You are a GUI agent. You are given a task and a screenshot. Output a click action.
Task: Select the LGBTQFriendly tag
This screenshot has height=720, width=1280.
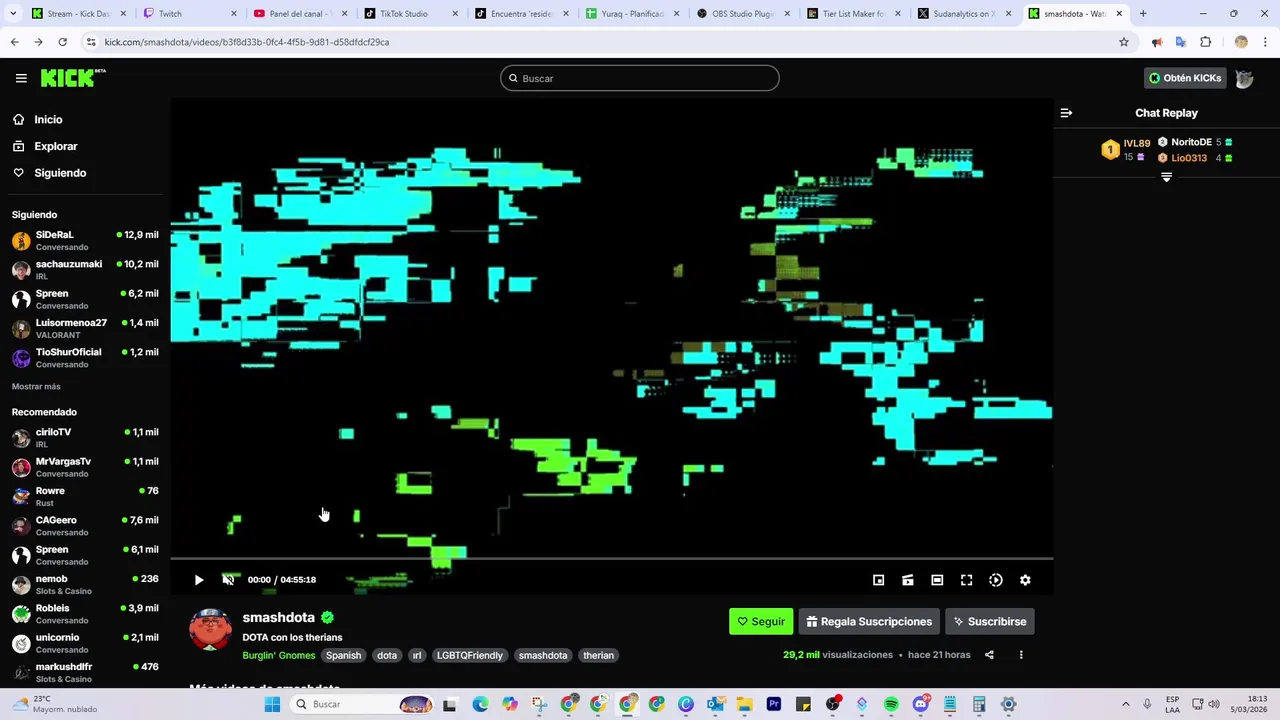click(469, 655)
